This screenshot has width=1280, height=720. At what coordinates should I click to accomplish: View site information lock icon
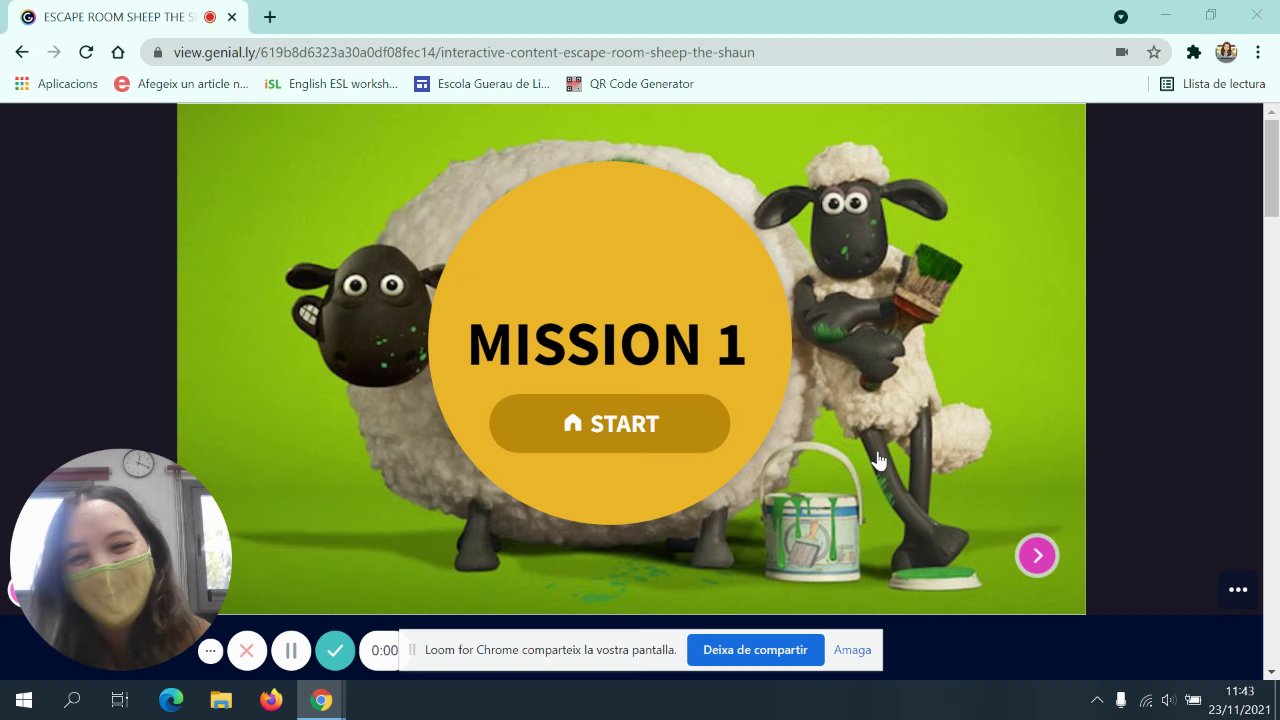[158, 52]
